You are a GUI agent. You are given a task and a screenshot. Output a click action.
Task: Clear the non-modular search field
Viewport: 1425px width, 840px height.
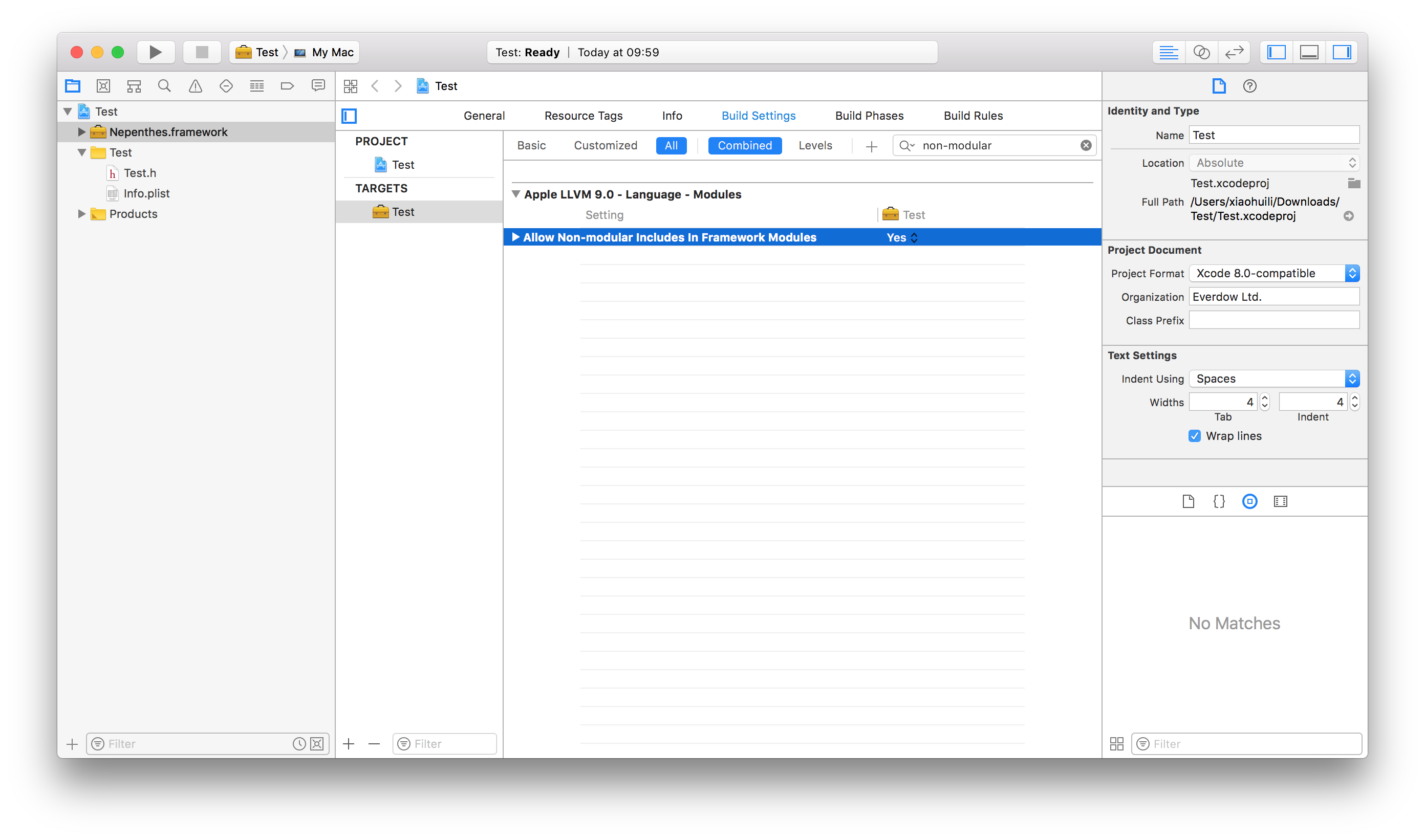(1086, 145)
